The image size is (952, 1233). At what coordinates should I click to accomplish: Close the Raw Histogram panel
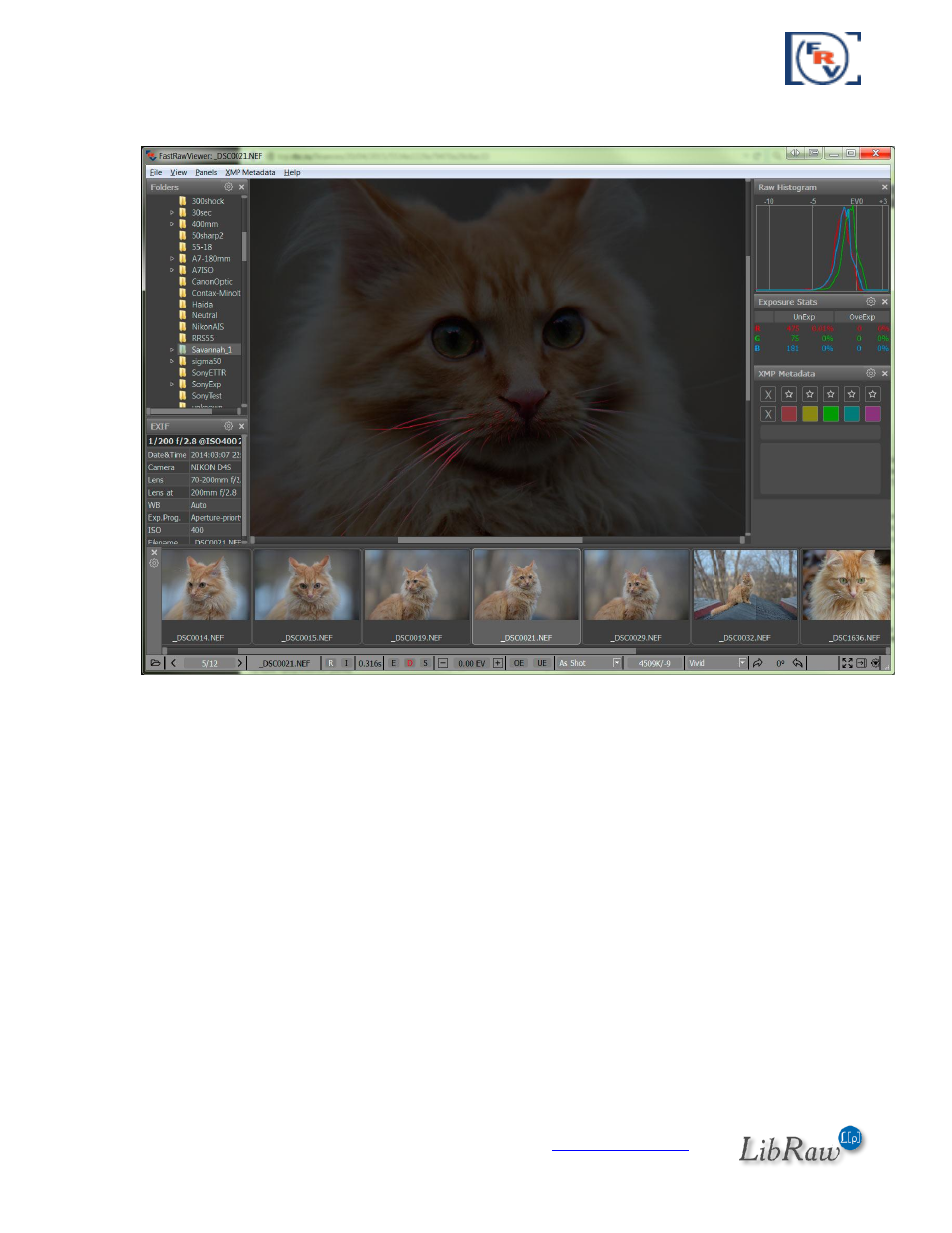click(884, 187)
